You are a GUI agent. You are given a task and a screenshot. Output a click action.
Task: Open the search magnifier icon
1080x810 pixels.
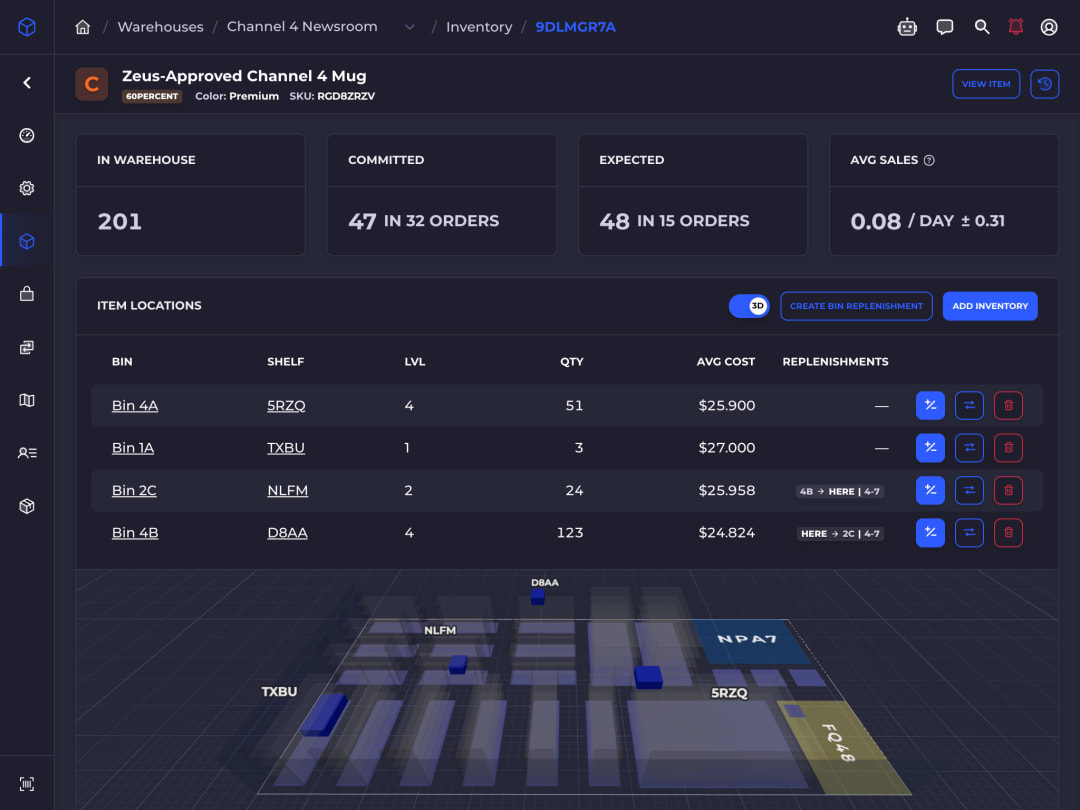click(982, 27)
